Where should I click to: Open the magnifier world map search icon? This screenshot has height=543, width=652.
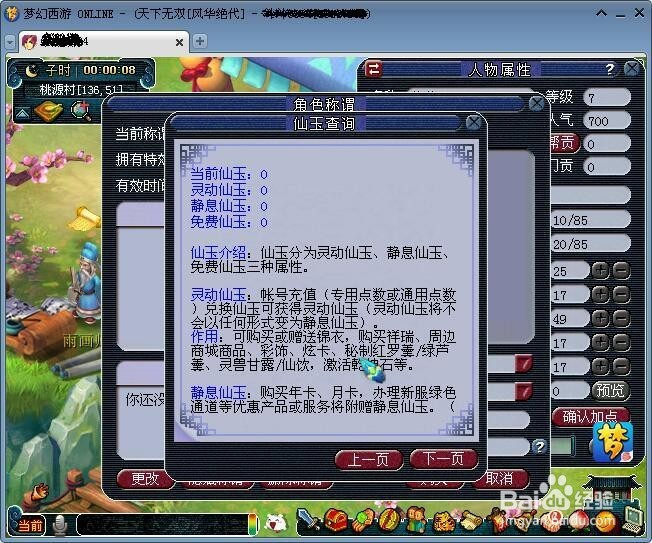click(x=81, y=111)
